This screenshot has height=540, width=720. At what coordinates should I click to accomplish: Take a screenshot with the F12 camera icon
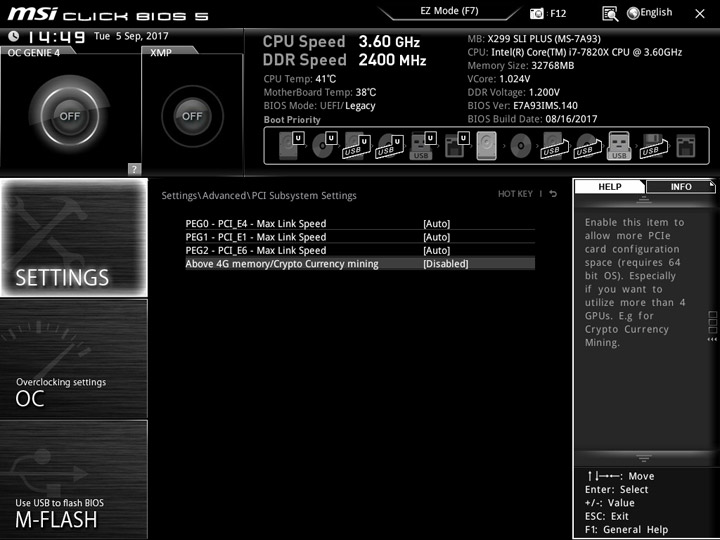(536, 14)
